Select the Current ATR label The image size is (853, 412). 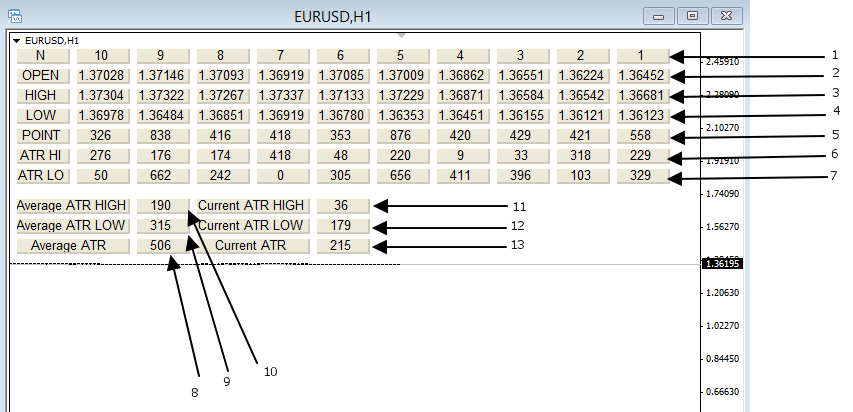click(253, 246)
